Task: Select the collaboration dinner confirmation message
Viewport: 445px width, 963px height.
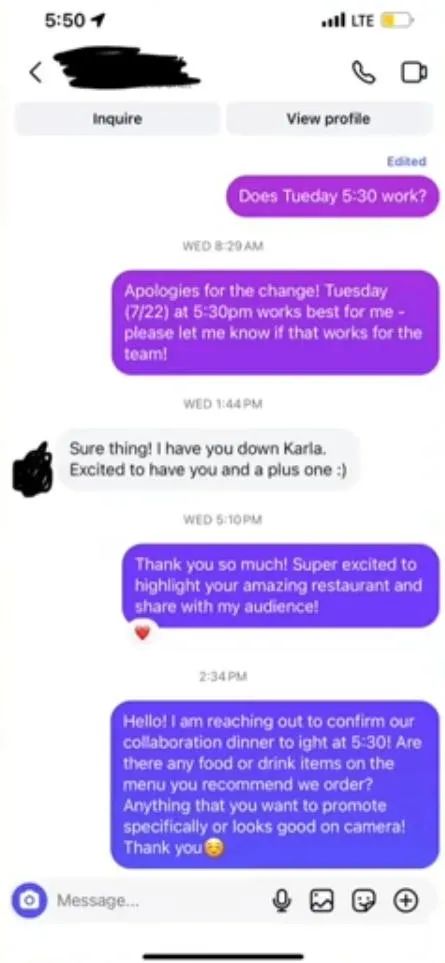Action: pyautogui.click(x=274, y=784)
